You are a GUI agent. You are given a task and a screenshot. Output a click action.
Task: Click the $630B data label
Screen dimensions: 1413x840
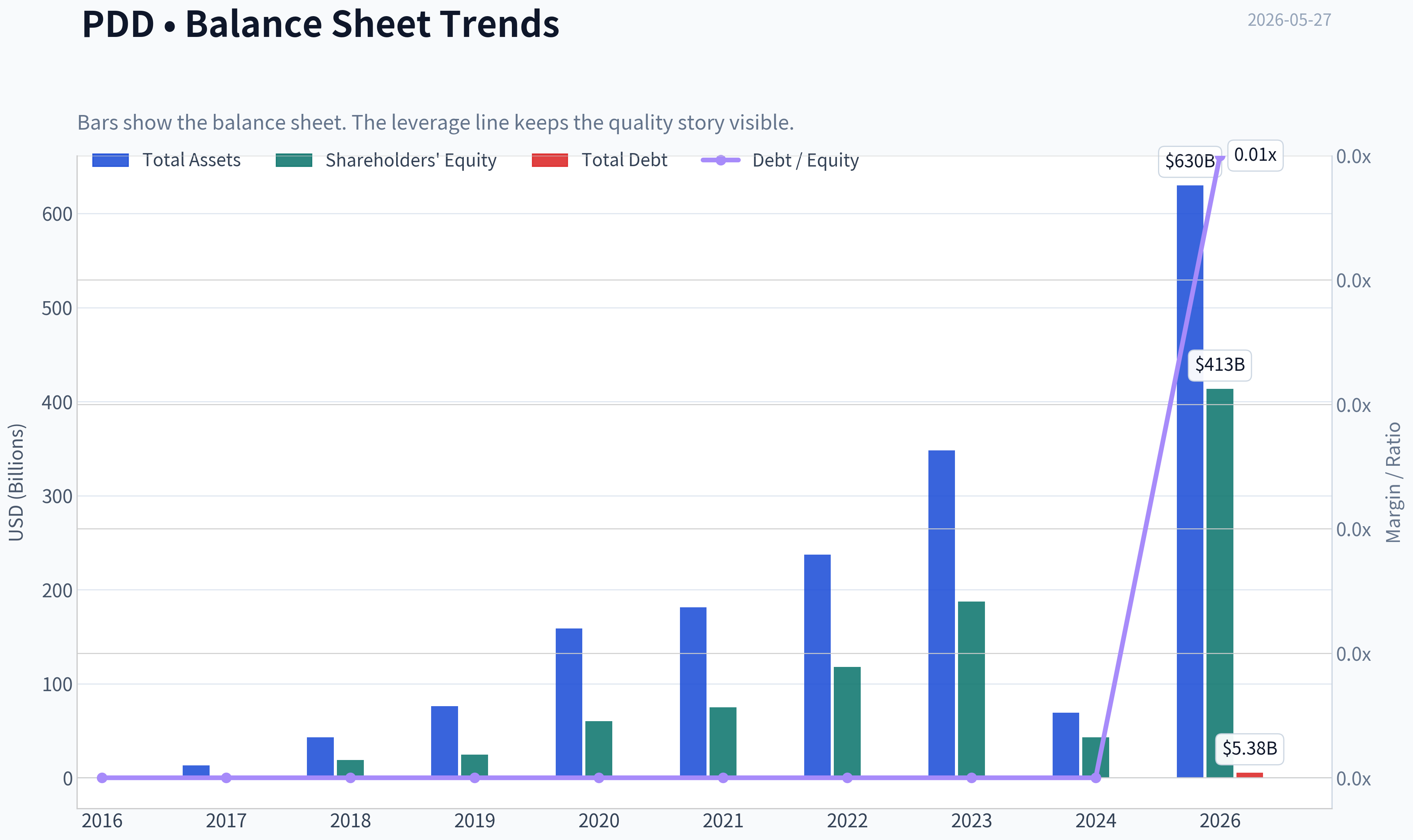coord(1190,161)
